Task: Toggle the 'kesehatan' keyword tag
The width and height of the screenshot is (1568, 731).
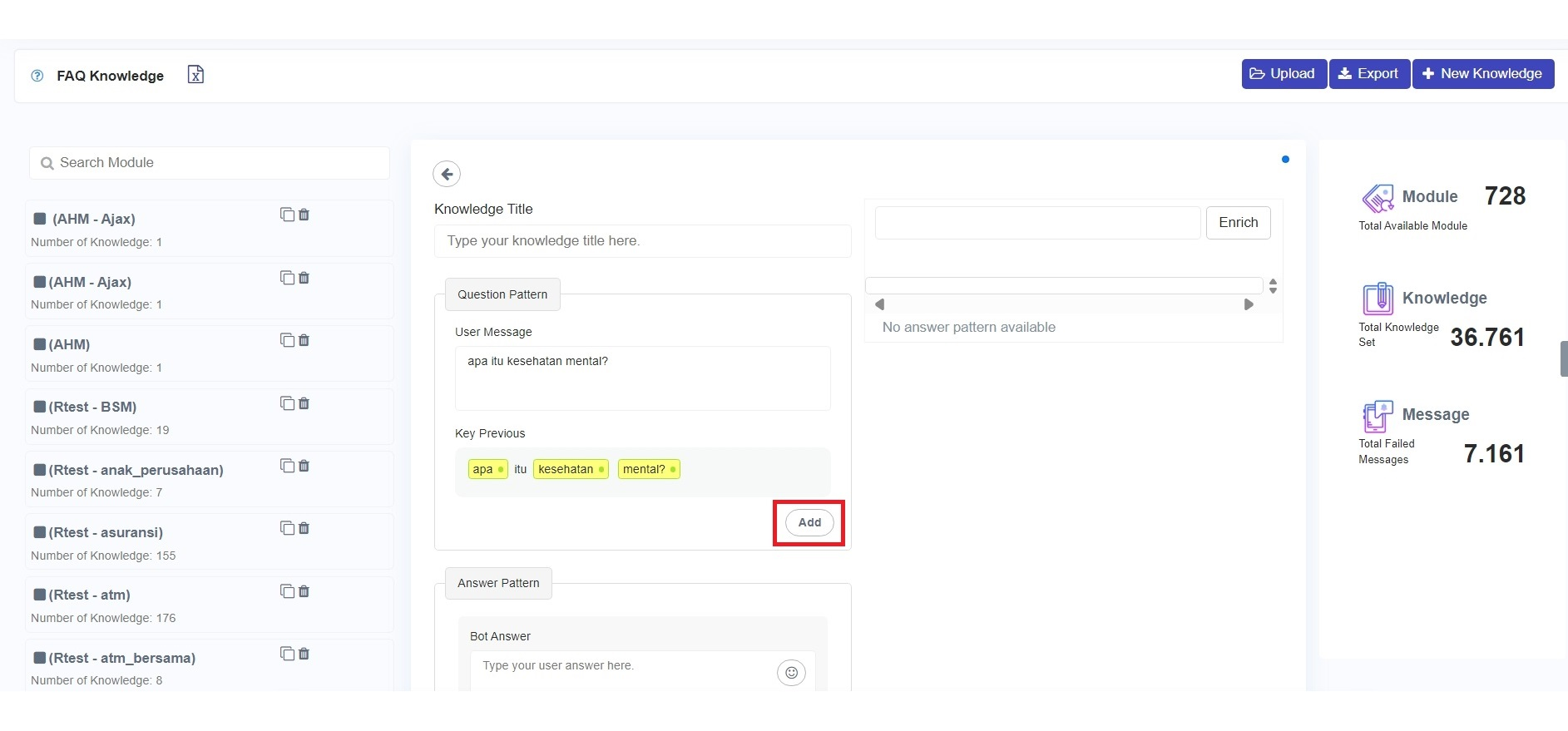Action: tap(571, 469)
